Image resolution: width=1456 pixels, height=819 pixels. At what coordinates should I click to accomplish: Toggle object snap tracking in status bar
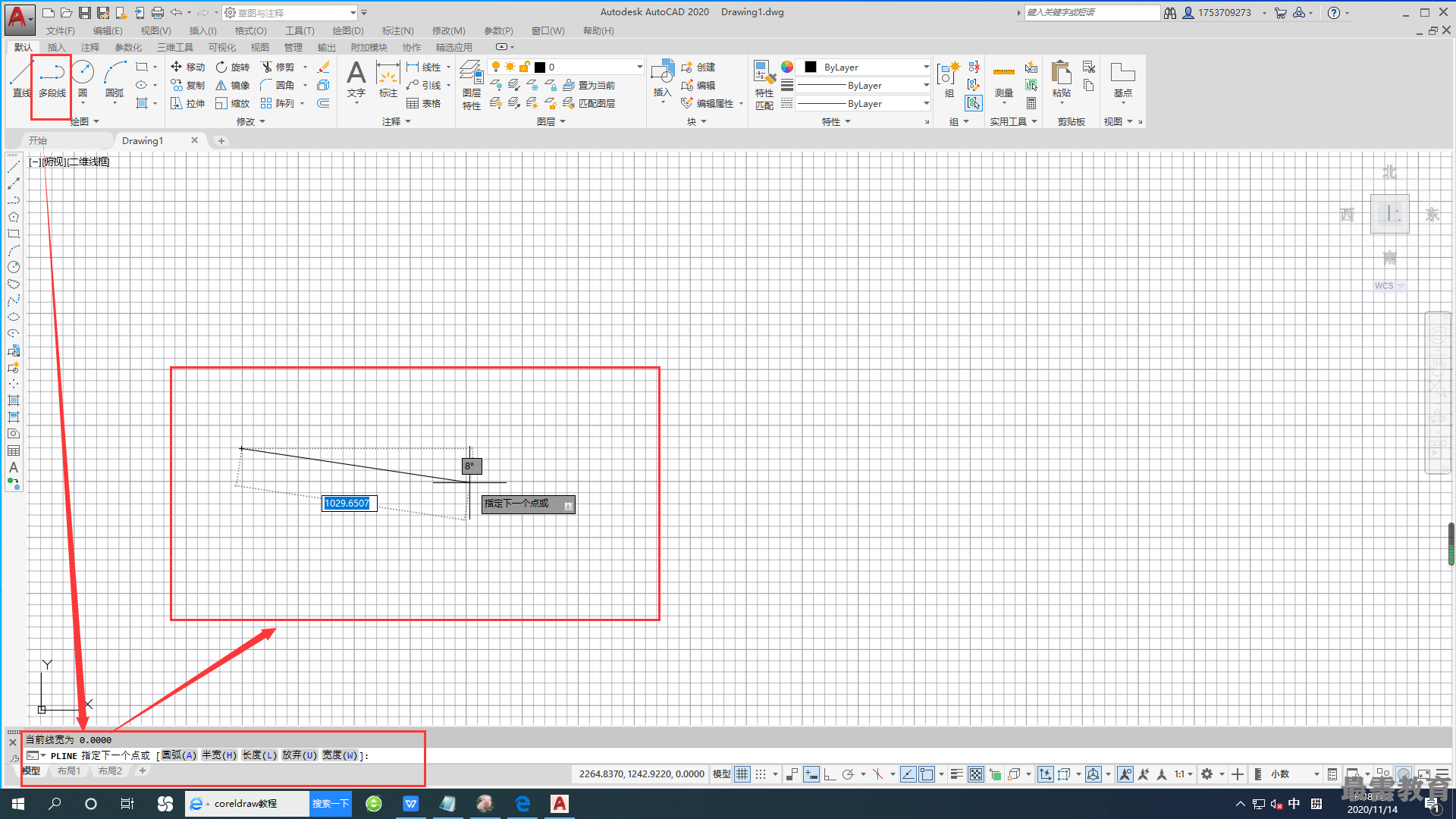tap(908, 774)
